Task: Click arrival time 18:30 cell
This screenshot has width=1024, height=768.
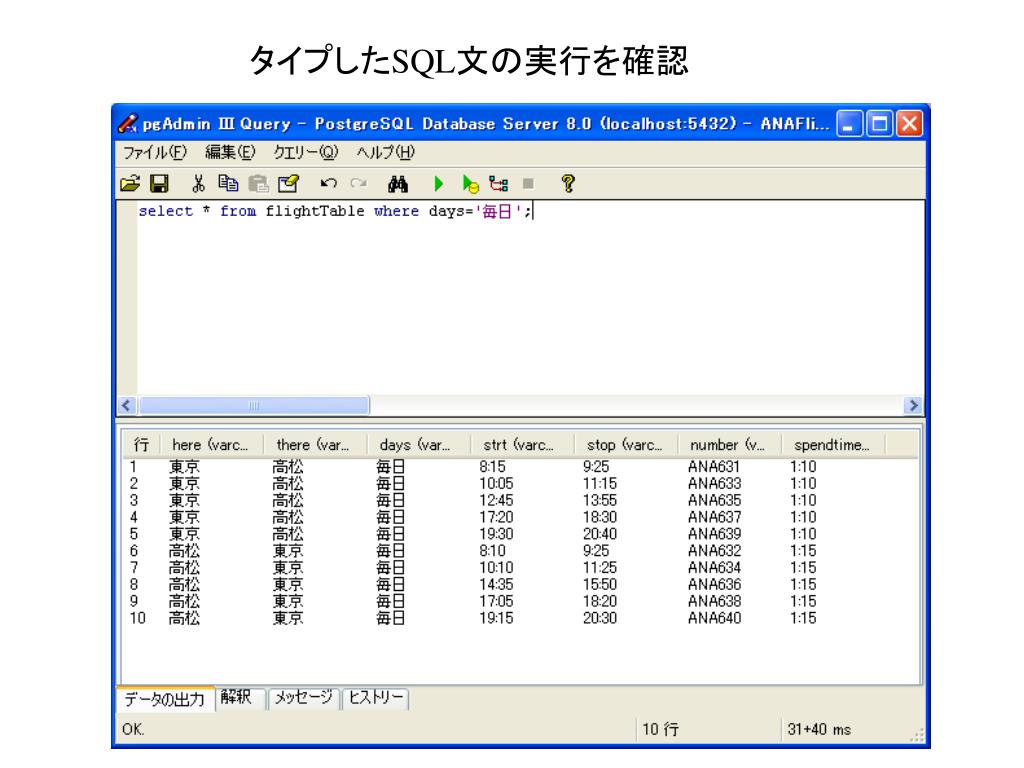Action: 600,518
